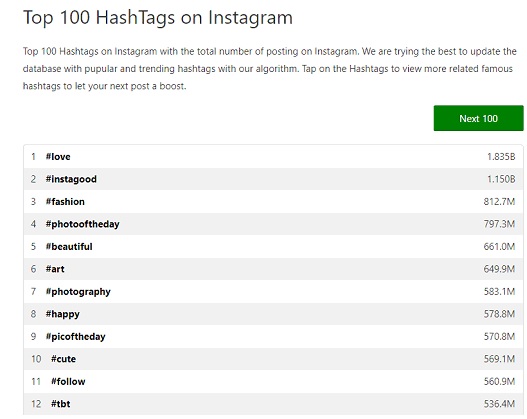View the #picoftheday hashtag
The image size is (527, 419).
76,337
